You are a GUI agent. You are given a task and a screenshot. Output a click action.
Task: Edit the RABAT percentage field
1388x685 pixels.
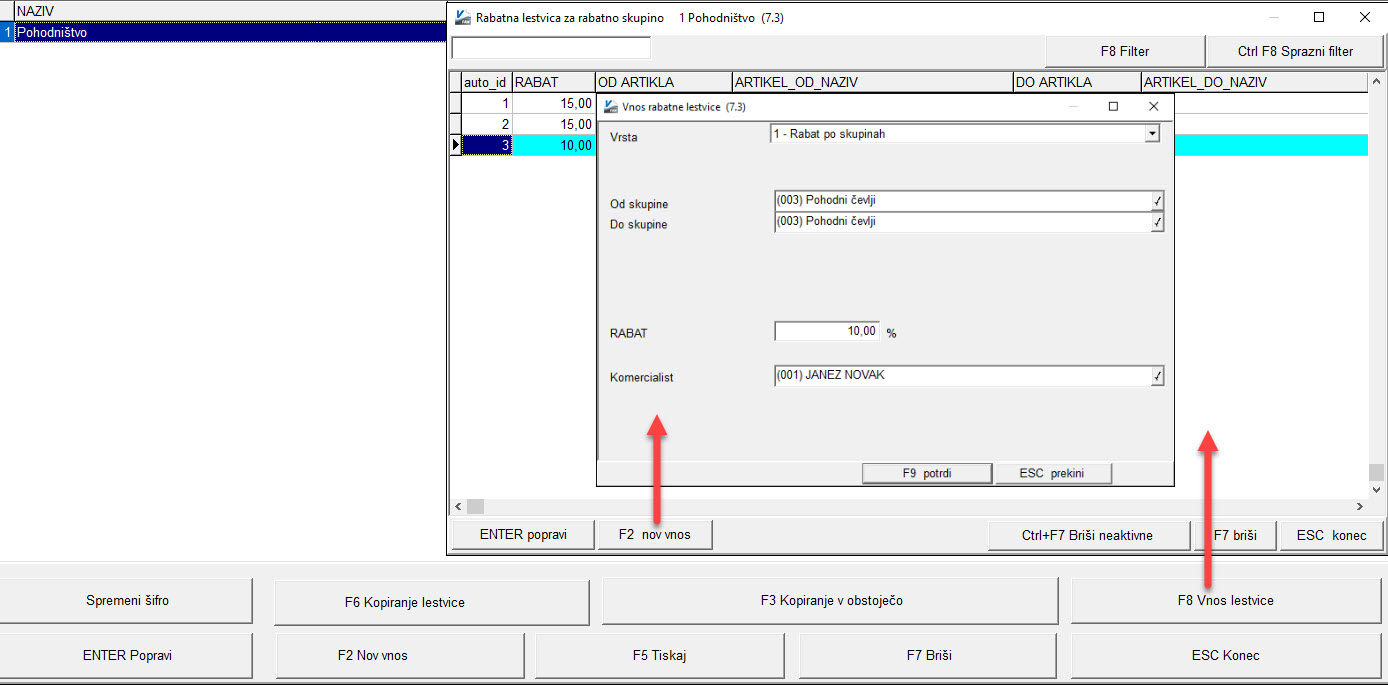pyautogui.click(x=828, y=331)
